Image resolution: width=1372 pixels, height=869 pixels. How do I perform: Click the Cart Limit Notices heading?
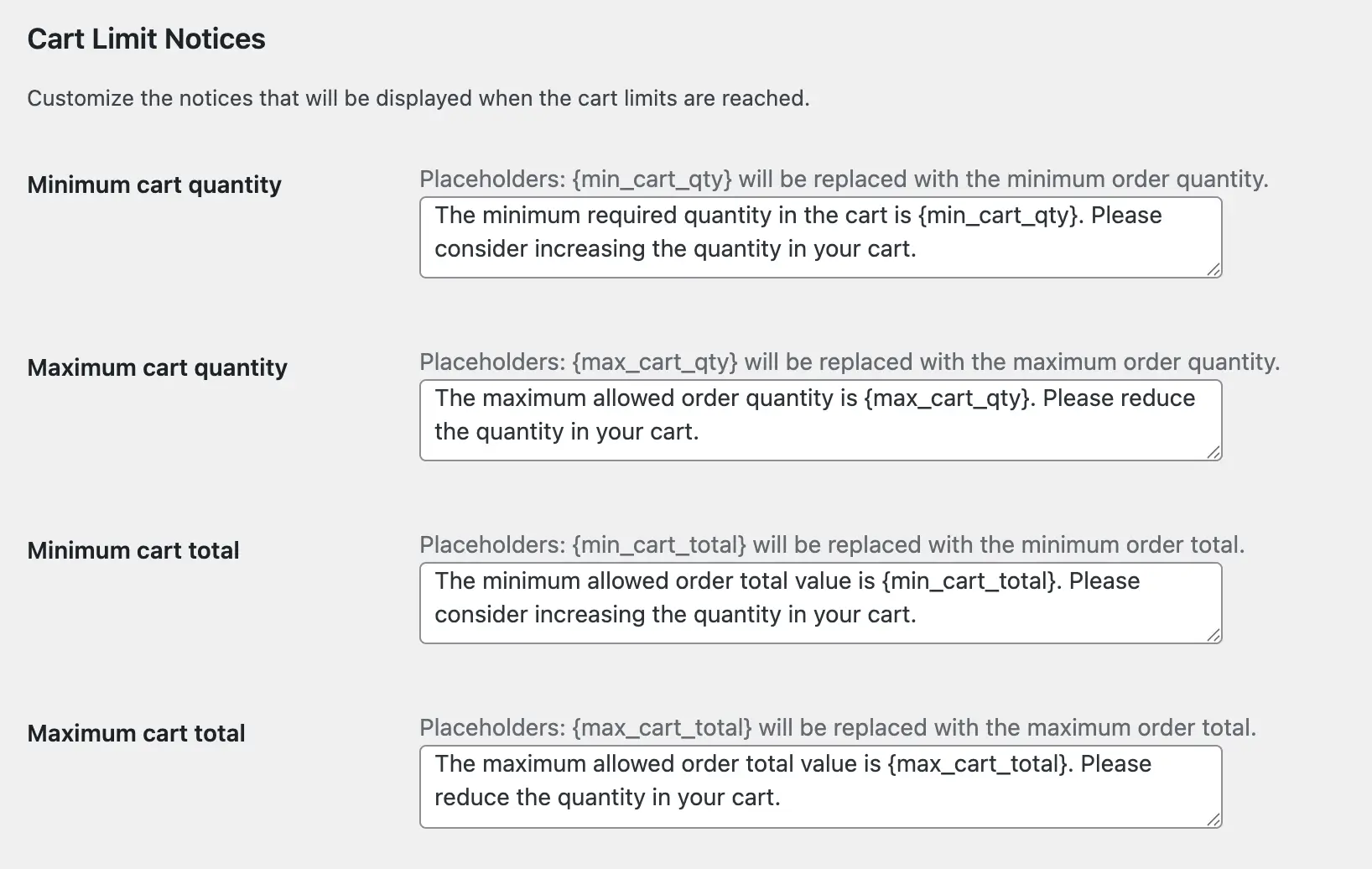[146, 39]
